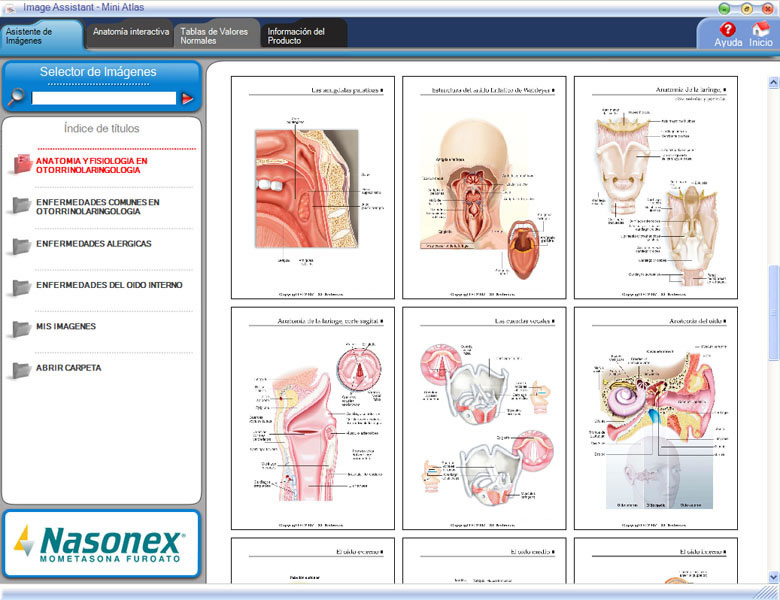
Task: Click the Image Assistant title bar app icon
Action: point(10,8)
